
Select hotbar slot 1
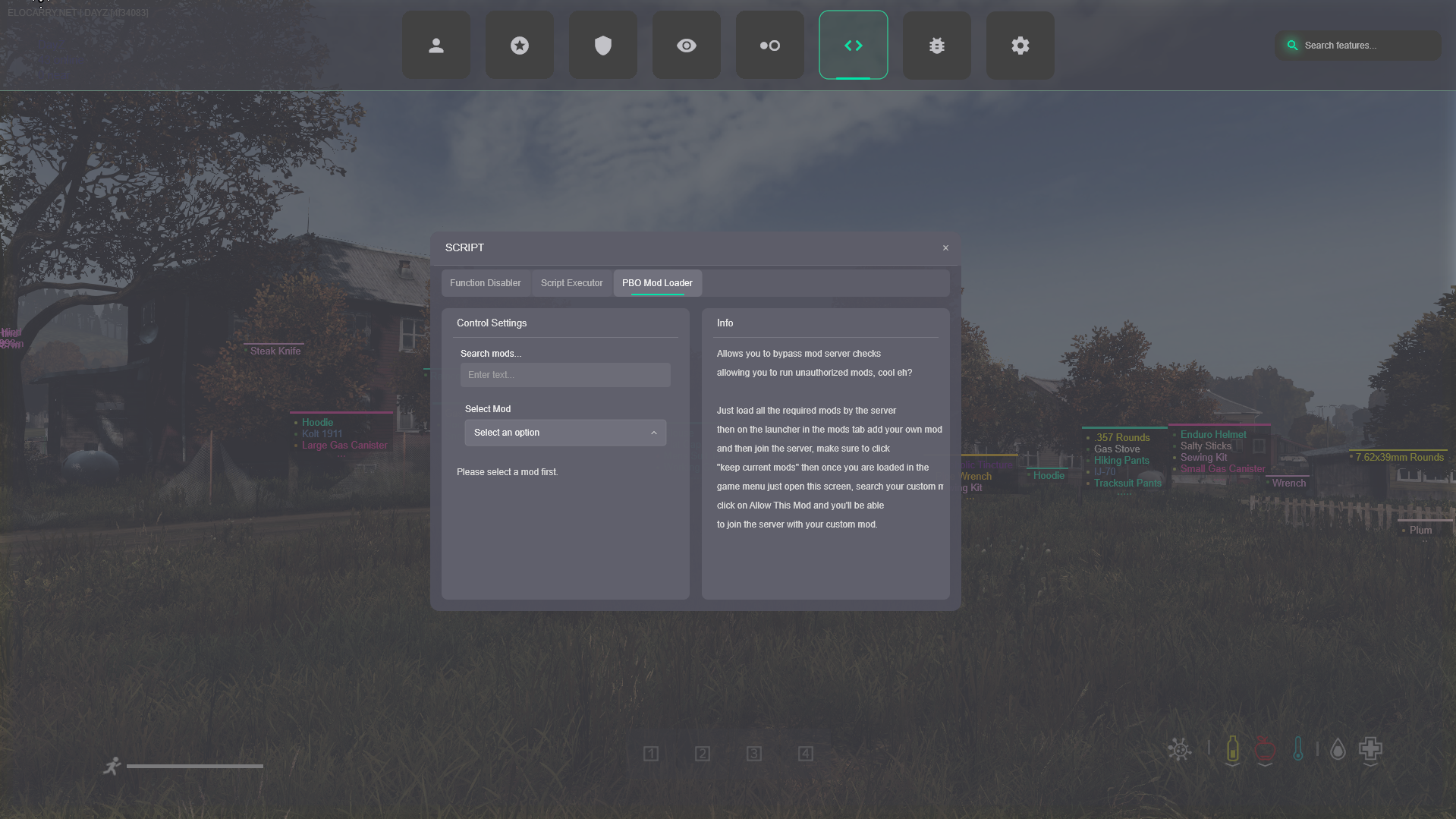click(651, 754)
